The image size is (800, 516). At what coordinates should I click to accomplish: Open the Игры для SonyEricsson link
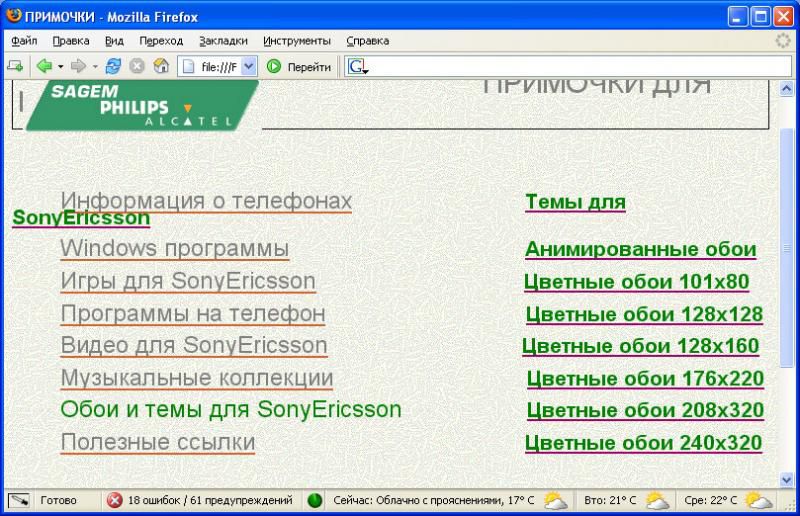(x=188, y=281)
